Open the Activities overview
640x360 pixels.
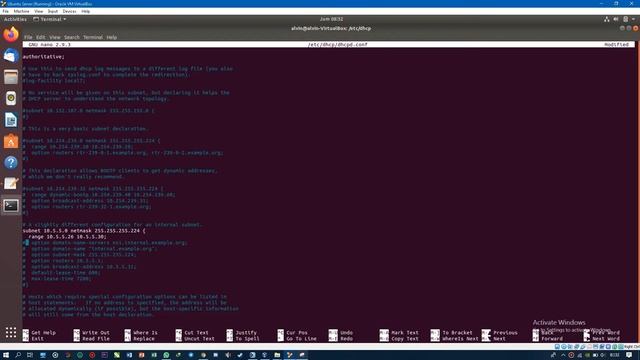tap(15, 19)
